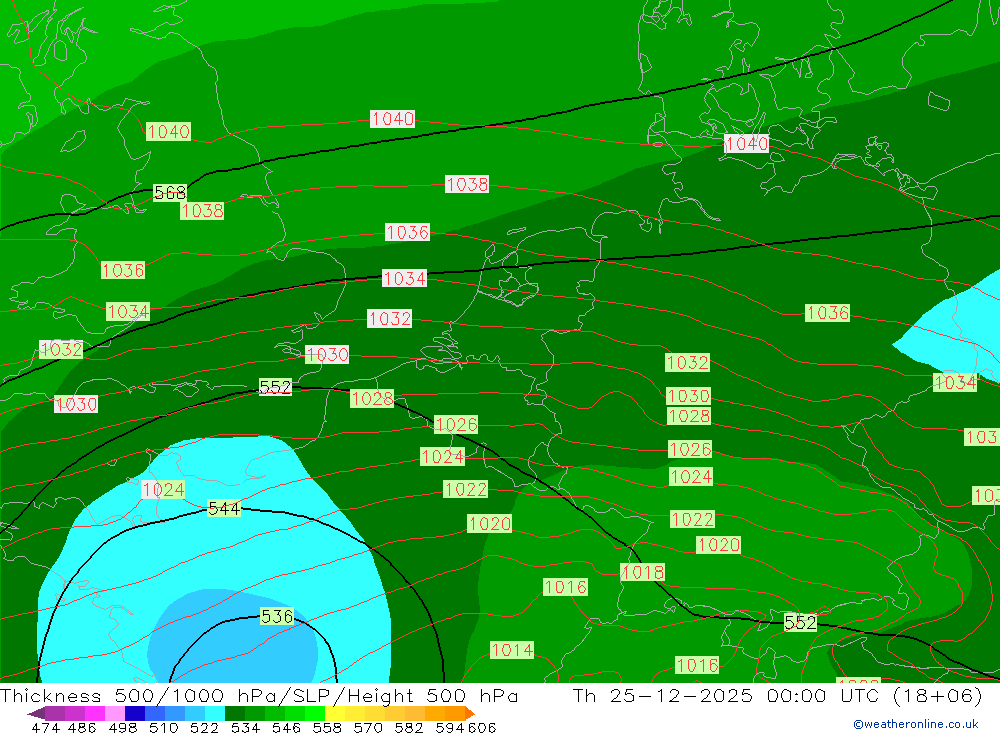This screenshot has width=1000, height=733.
Task: Select the cyan swatch in the thickness legend
Action: coord(215,713)
